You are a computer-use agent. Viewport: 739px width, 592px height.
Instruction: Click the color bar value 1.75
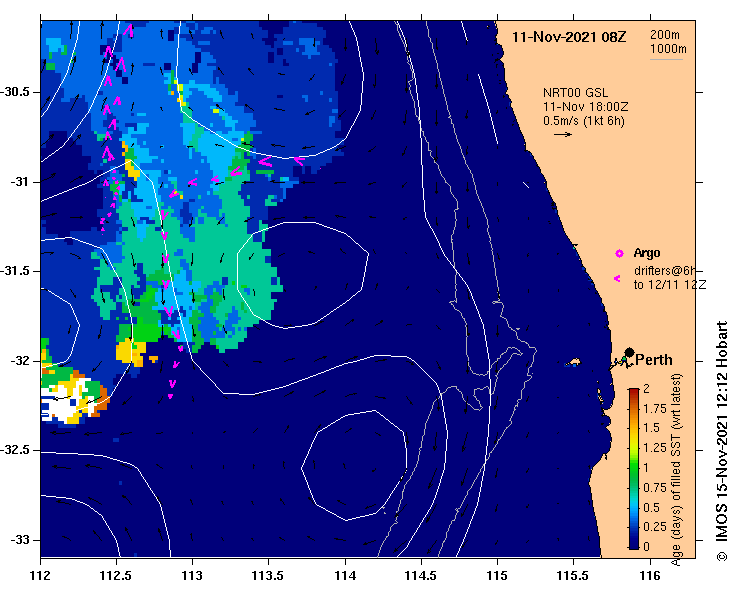[x=655, y=409]
